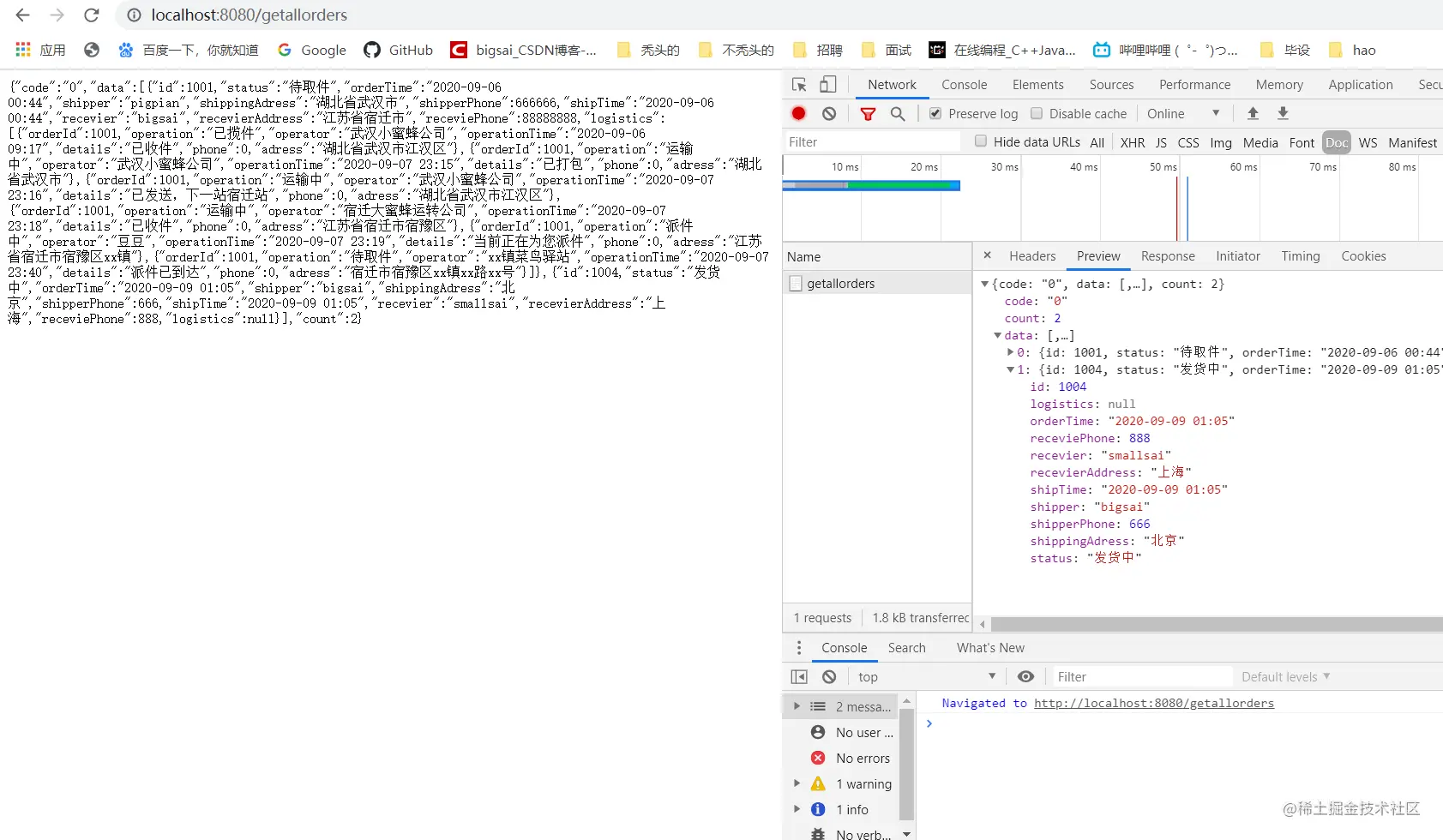Screen dimensions: 1443x840
Task: Click the network Filter text field
Action: [873, 141]
